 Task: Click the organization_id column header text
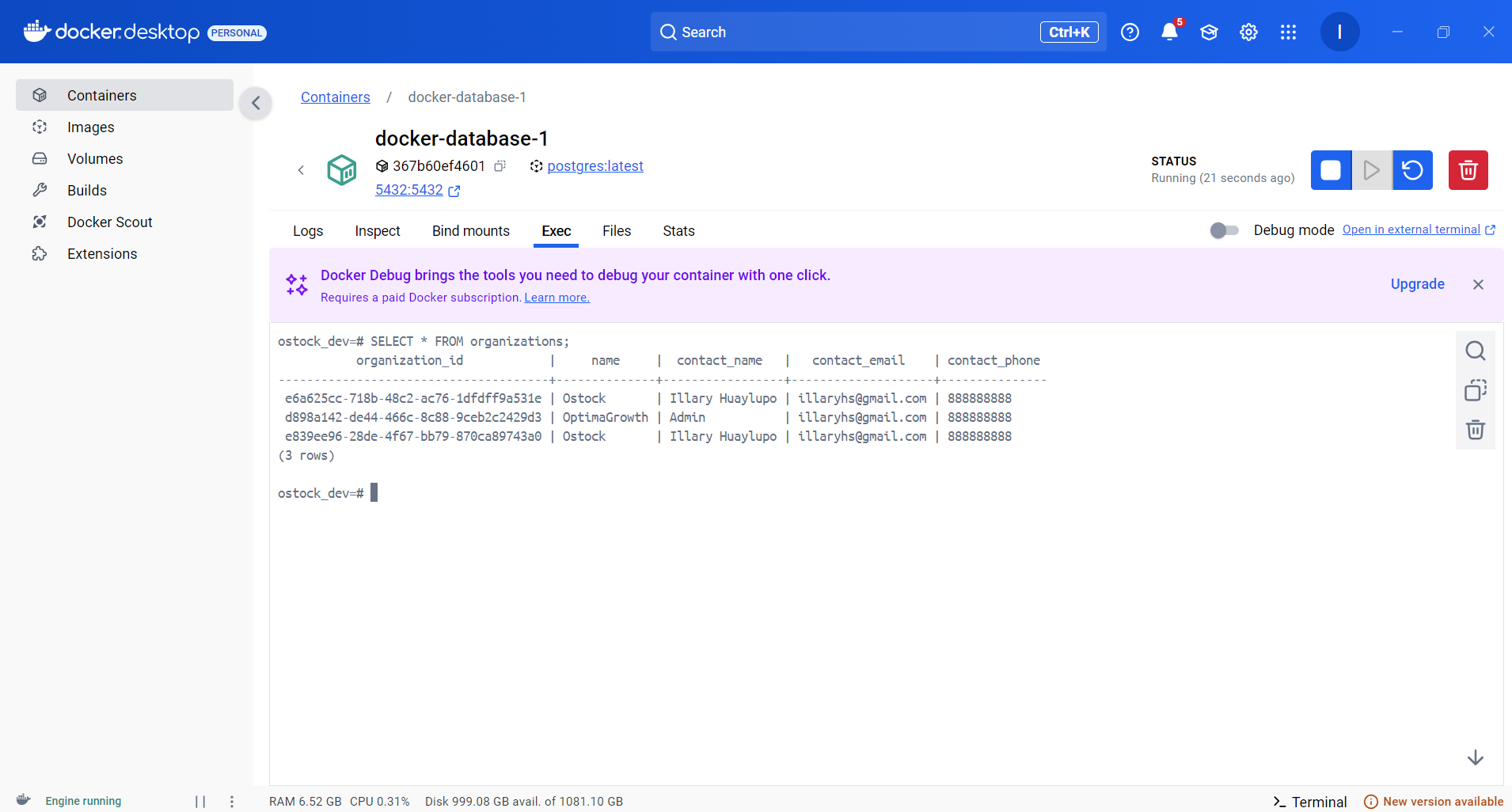pos(409,360)
